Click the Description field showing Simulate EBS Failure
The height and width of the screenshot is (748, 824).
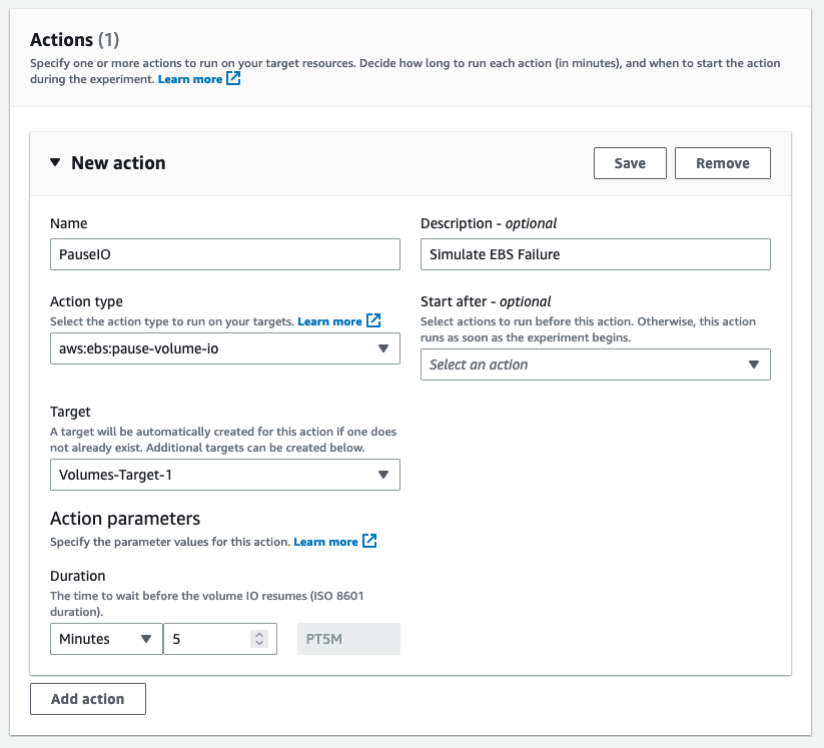(595, 254)
